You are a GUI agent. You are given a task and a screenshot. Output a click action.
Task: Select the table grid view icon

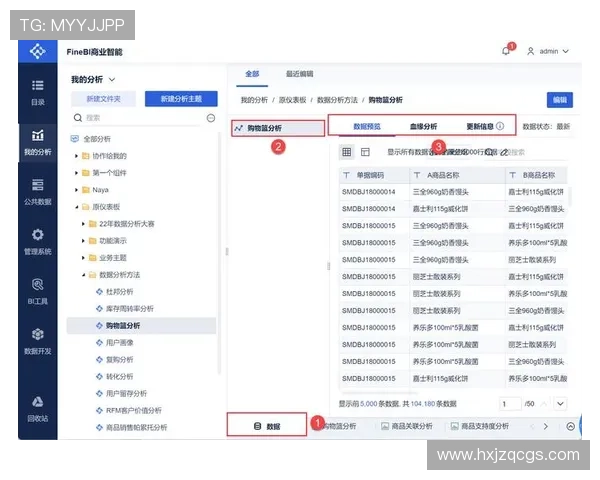coord(347,152)
